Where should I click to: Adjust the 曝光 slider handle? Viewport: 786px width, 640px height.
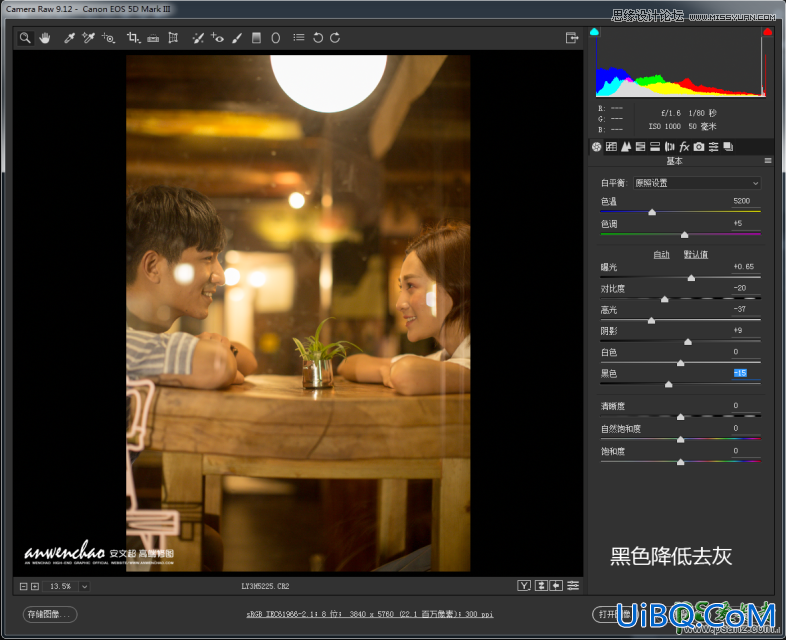[x=691, y=278]
